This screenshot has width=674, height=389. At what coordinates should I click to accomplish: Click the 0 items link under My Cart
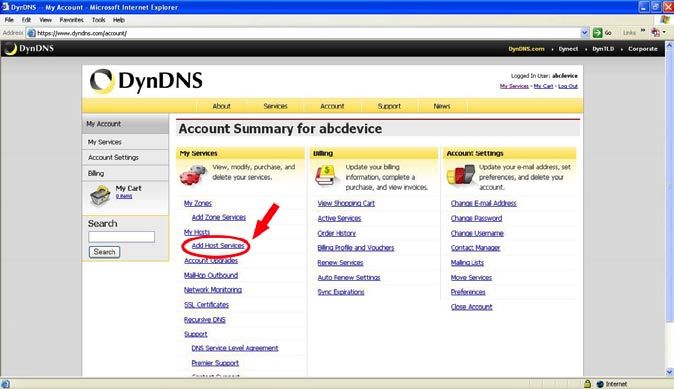[124, 196]
